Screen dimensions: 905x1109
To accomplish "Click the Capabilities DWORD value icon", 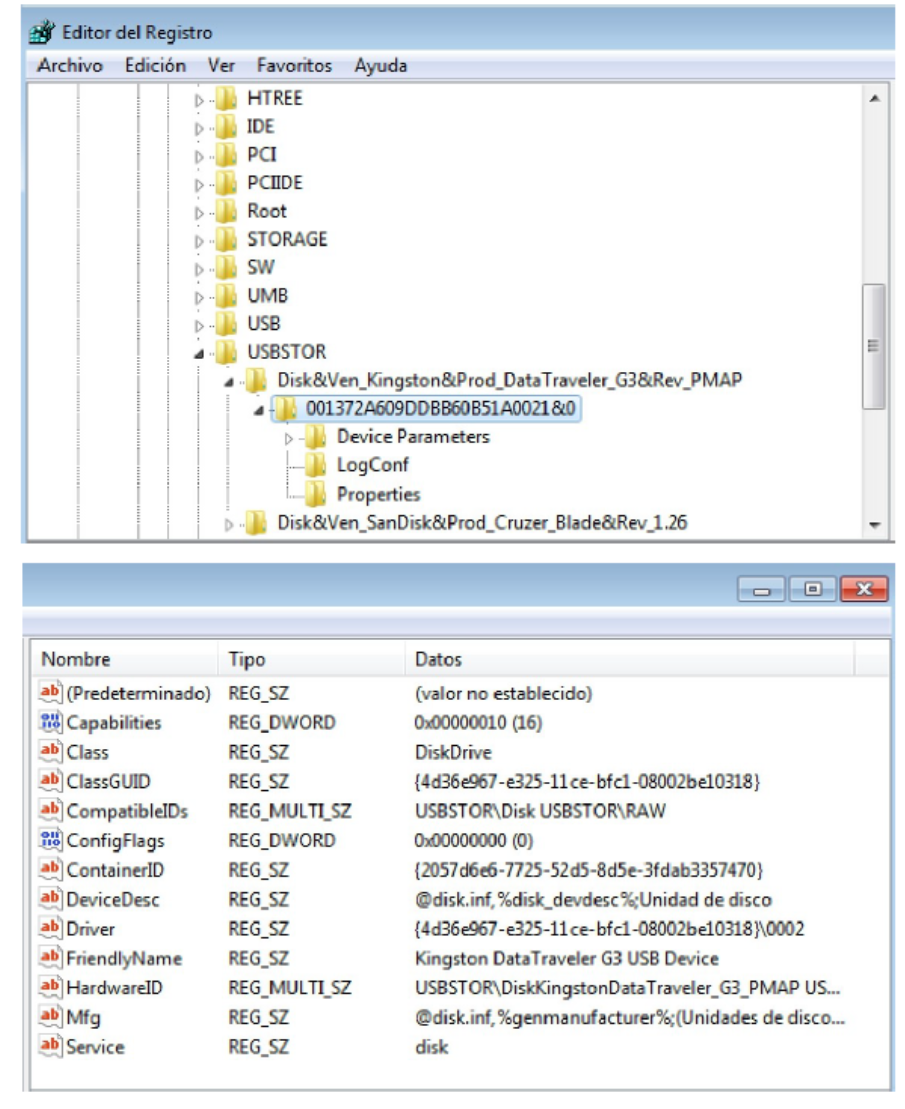I will point(51,721).
